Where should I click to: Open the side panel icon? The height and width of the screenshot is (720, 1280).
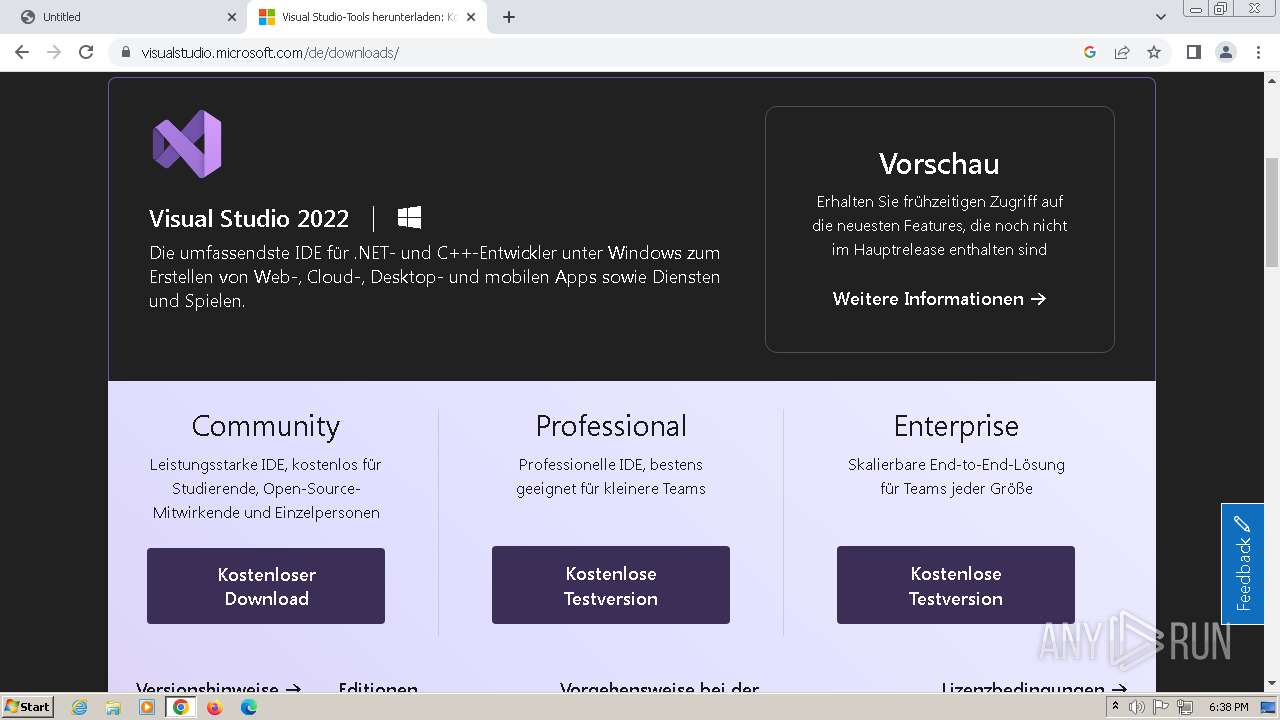pos(1193,52)
